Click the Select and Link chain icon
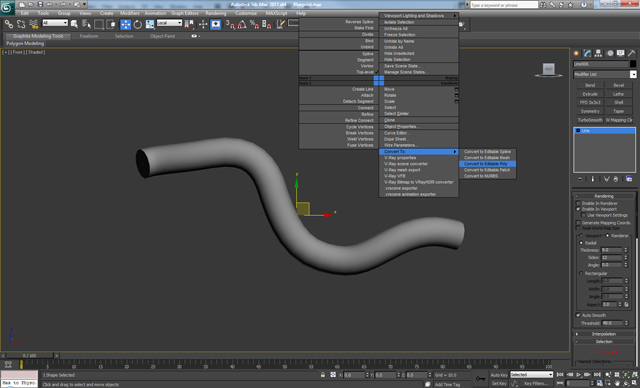Viewport: 640px width, 388px height. pyautogui.click(x=9, y=24)
